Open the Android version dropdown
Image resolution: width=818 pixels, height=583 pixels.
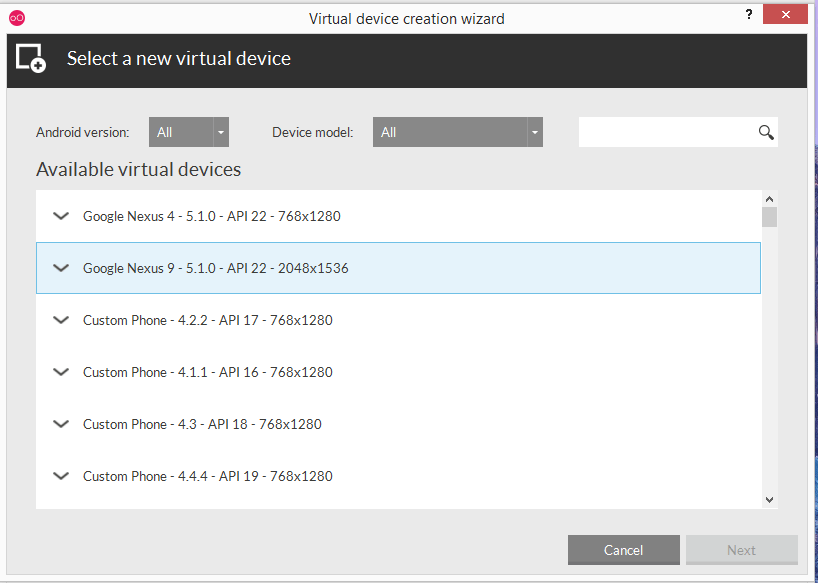click(189, 132)
